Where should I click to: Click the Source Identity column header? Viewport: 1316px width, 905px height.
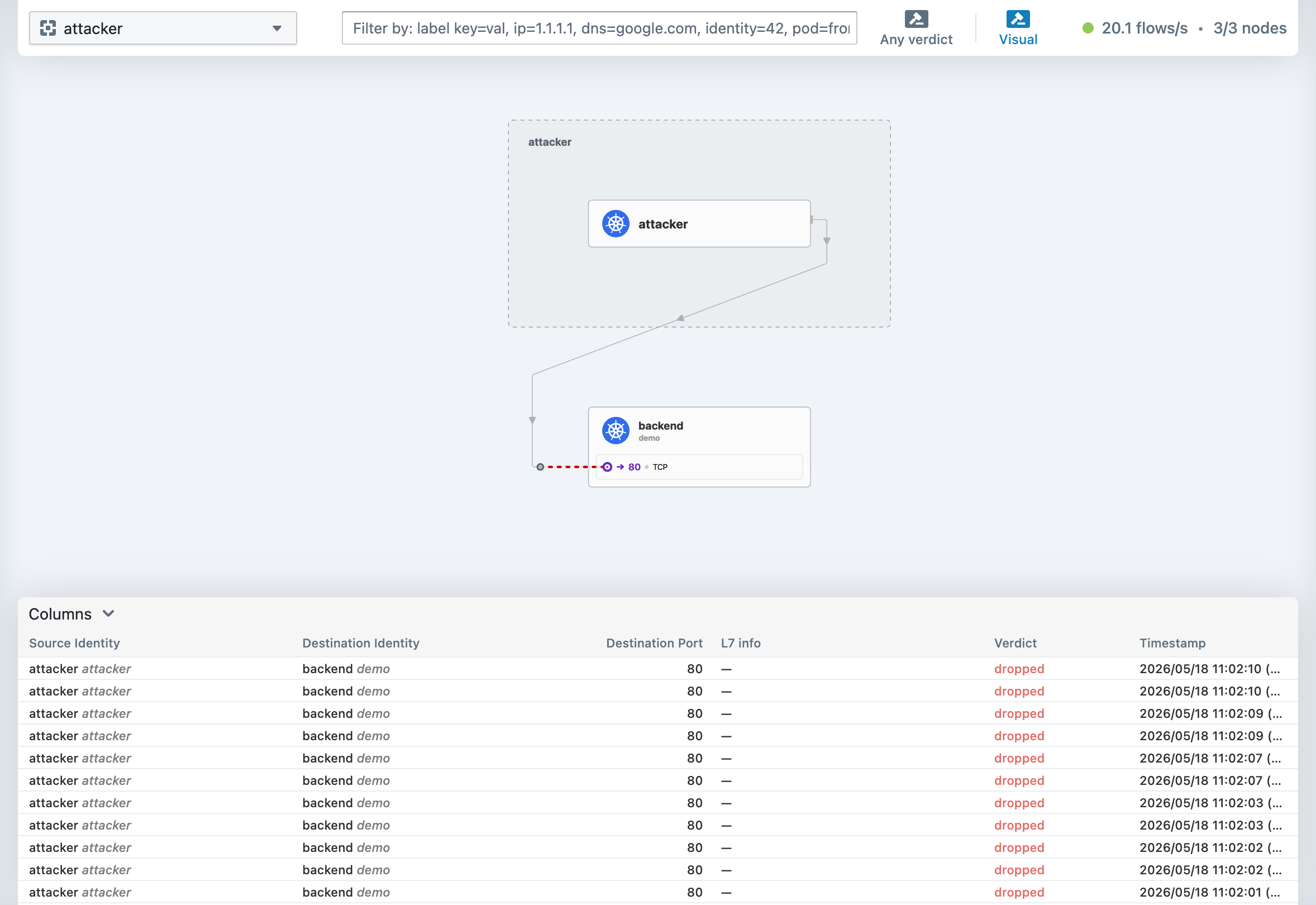coord(74,643)
